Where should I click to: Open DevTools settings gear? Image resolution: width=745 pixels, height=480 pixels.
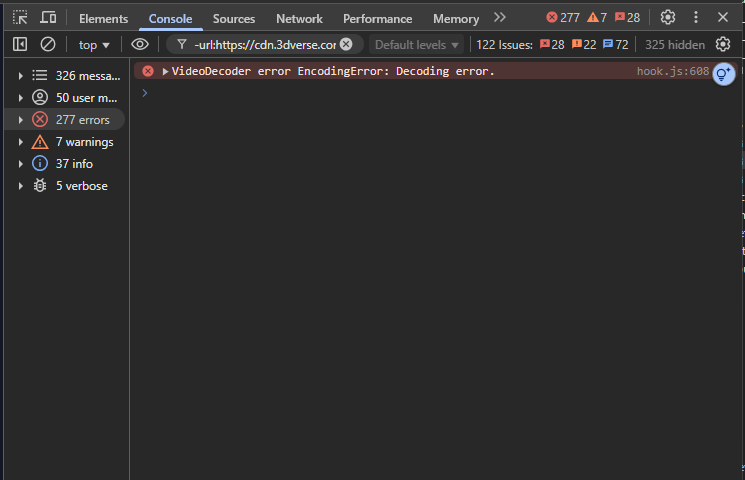coord(668,17)
